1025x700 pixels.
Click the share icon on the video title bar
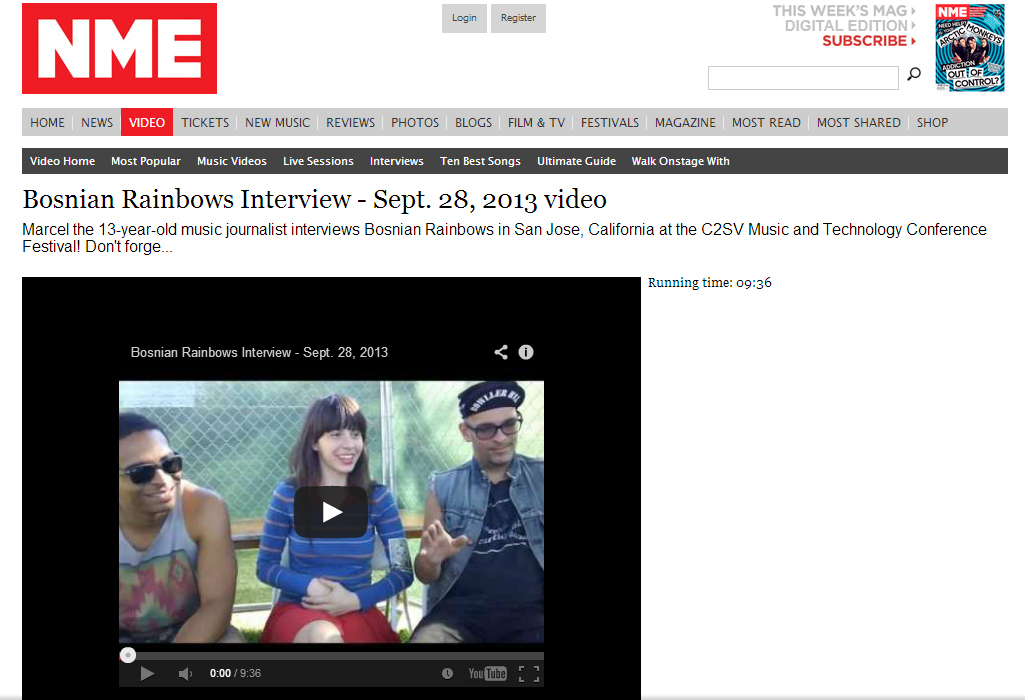point(501,352)
